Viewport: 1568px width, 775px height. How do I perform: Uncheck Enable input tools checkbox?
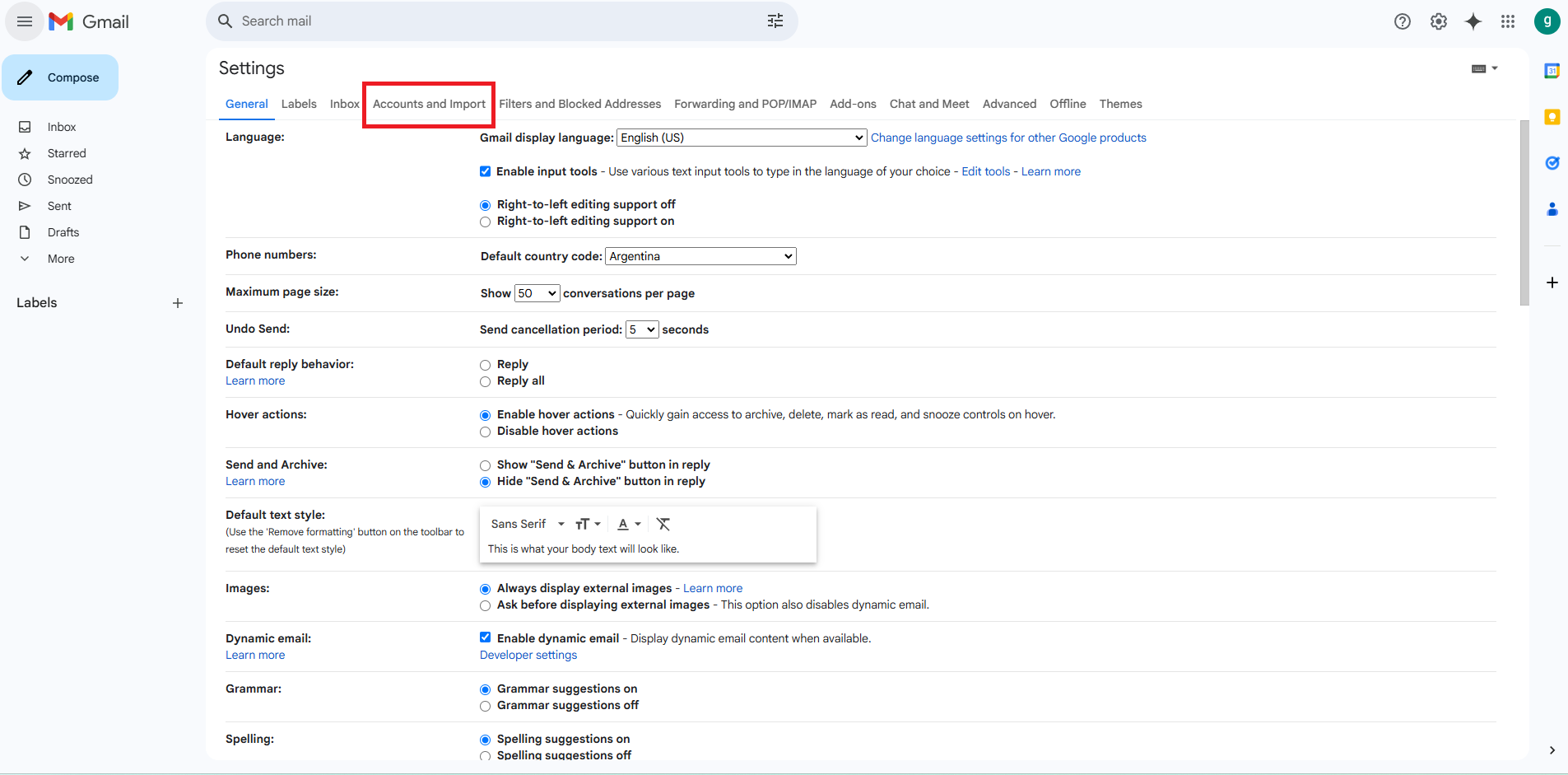[x=486, y=171]
